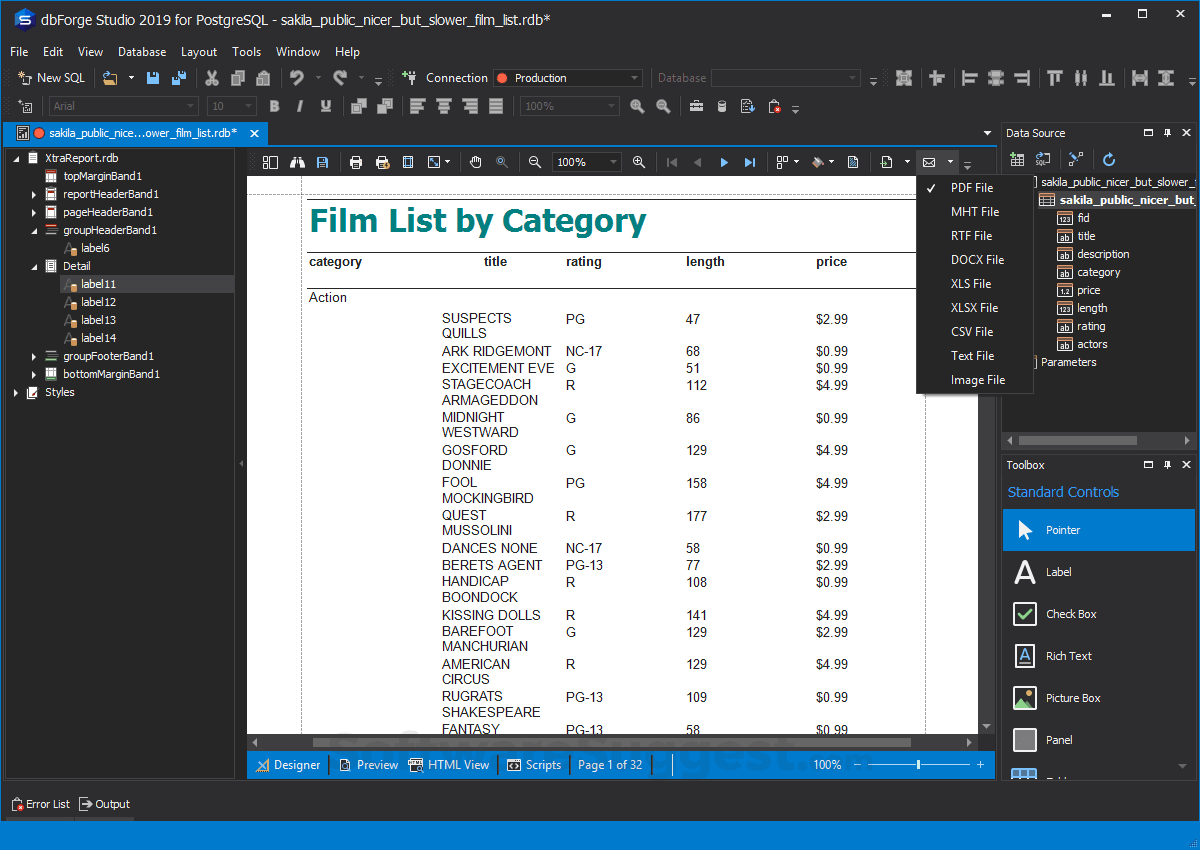
Task: Click the Save icon in main toolbar
Action: pyautogui.click(x=153, y=78)
